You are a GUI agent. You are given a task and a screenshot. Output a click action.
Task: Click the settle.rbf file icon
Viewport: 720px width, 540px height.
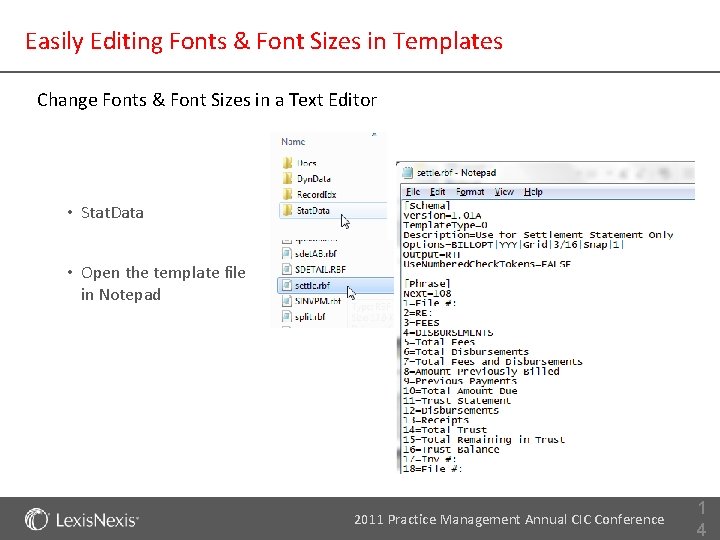coord(287,285)
